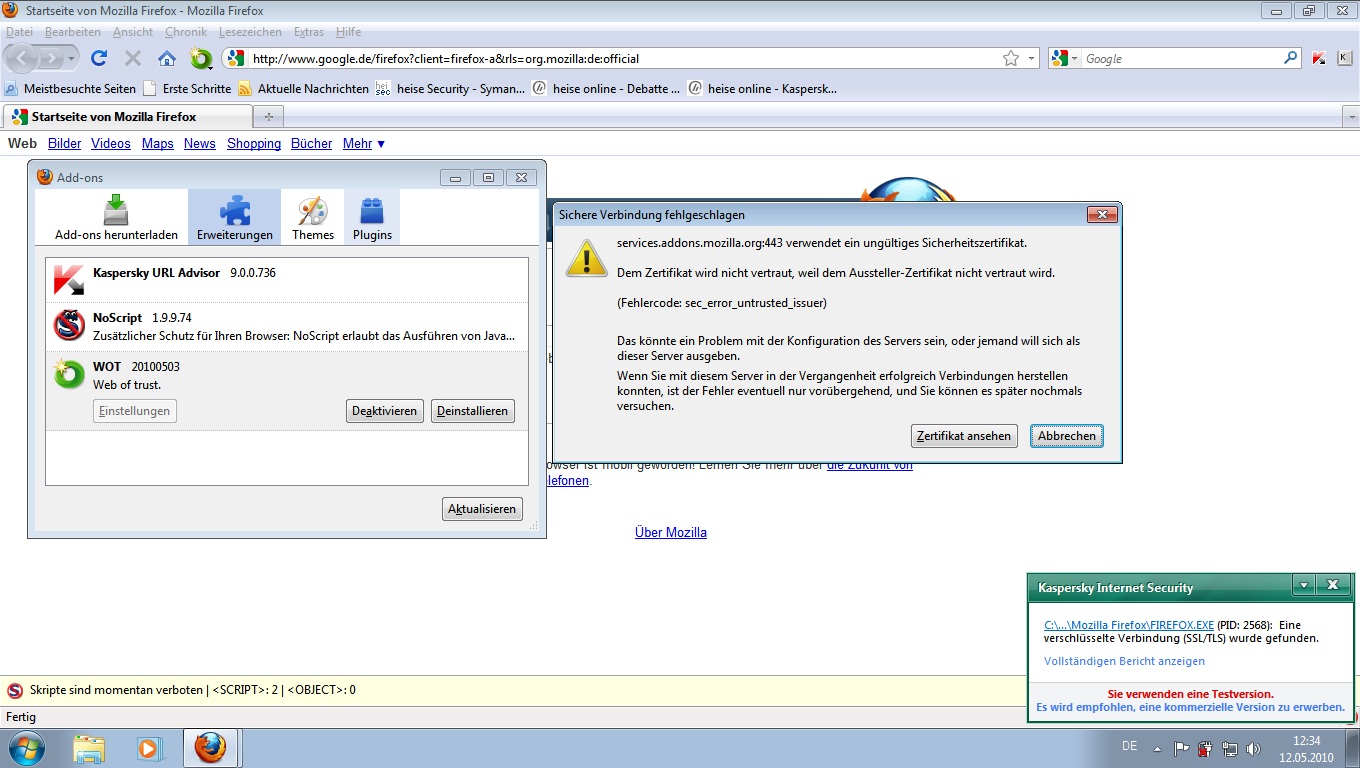
Task: Open the Ansicht menu
Action: tap(133, 32)
